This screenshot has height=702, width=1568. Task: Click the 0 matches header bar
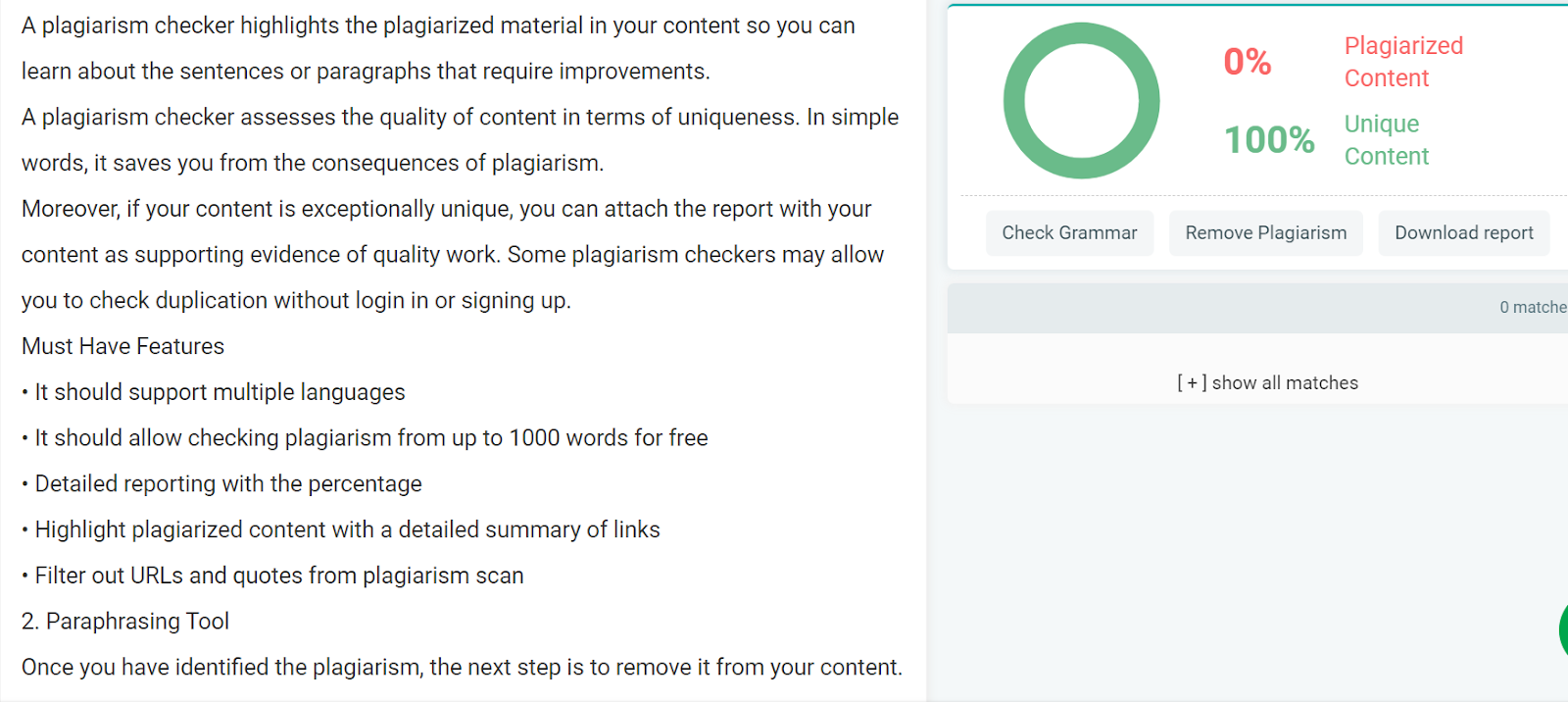[x=1257, y=308]
